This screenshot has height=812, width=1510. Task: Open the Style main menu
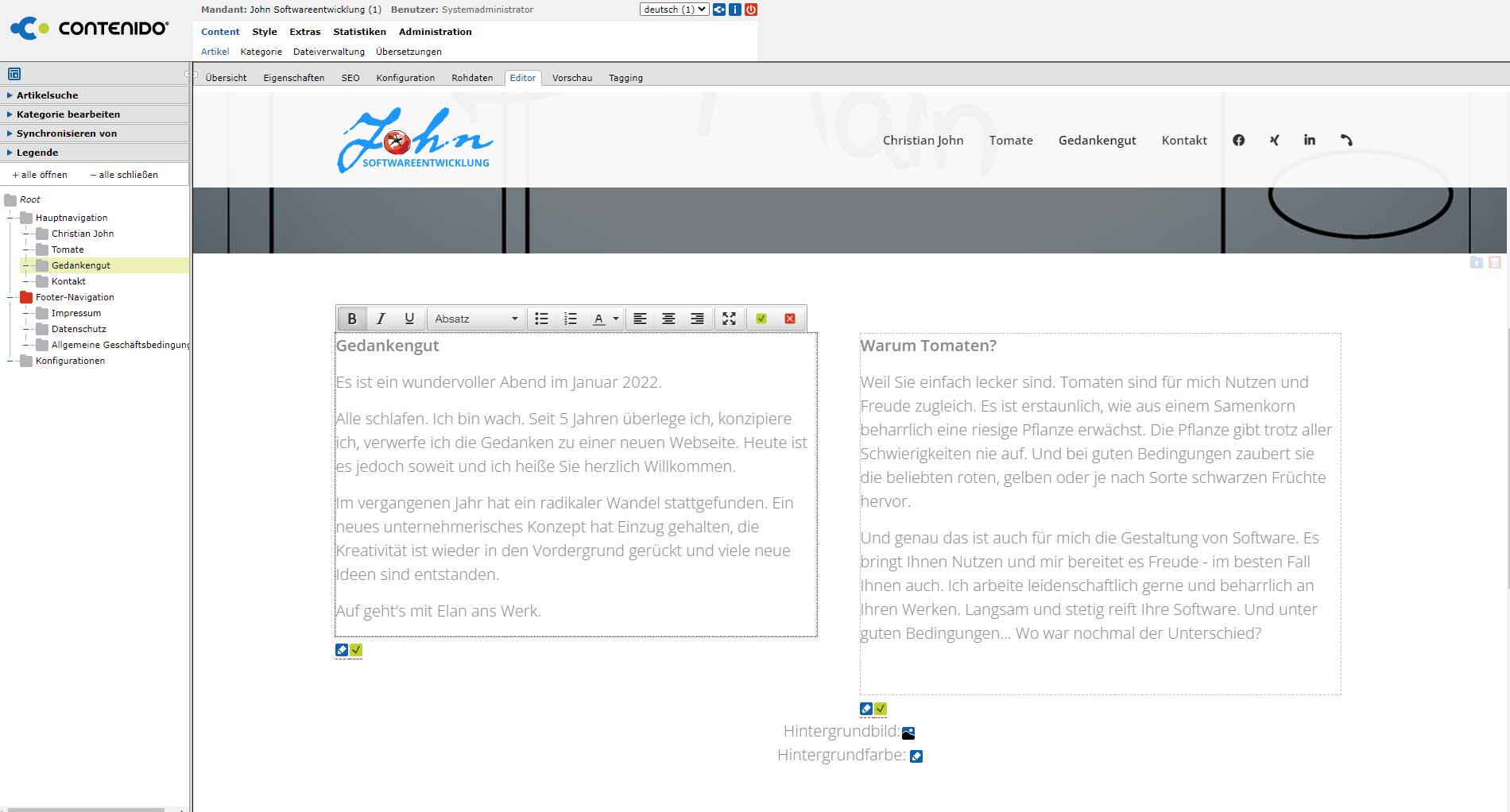tap(265, 32)
